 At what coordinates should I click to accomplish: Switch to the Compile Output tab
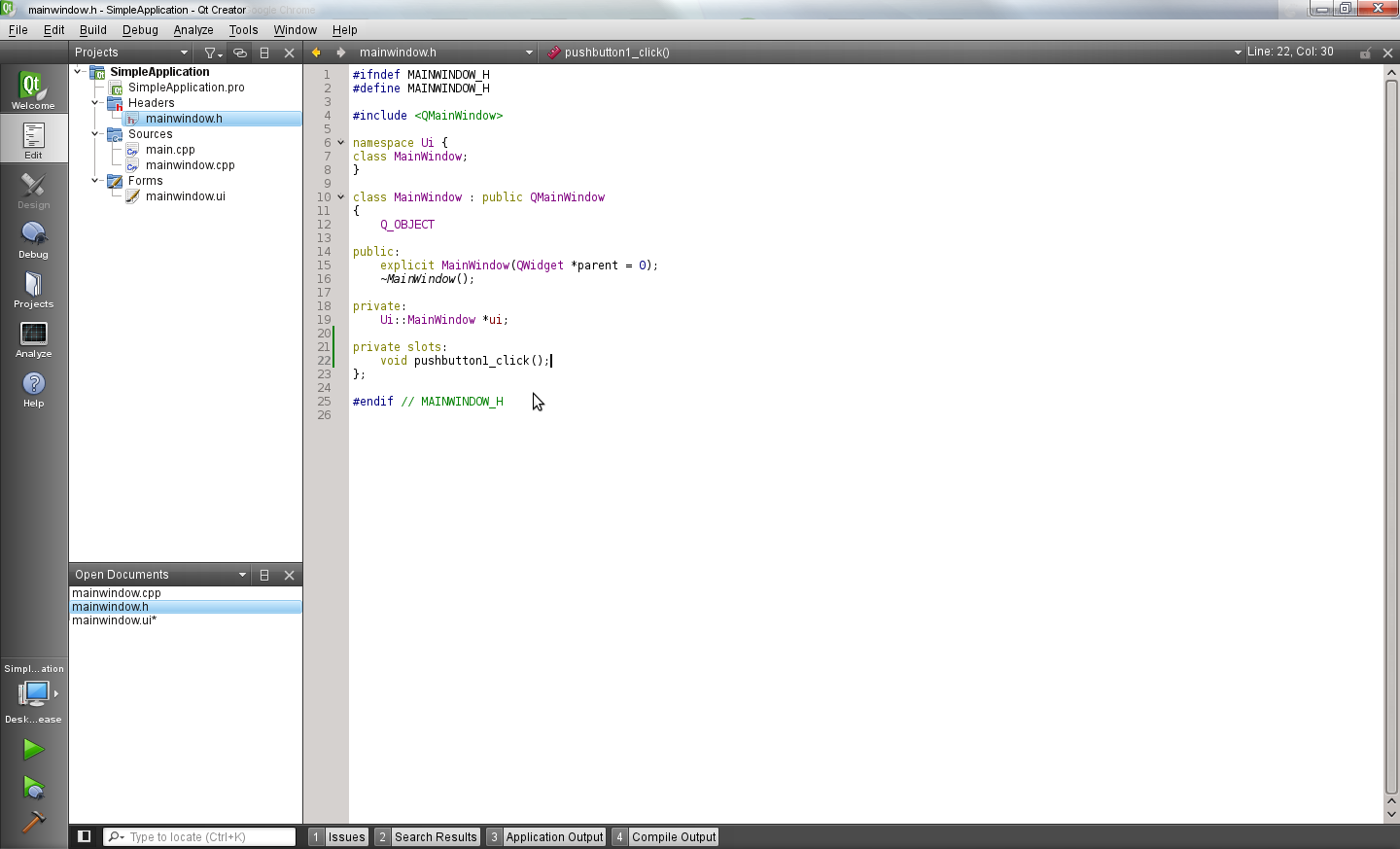point(673,836)
